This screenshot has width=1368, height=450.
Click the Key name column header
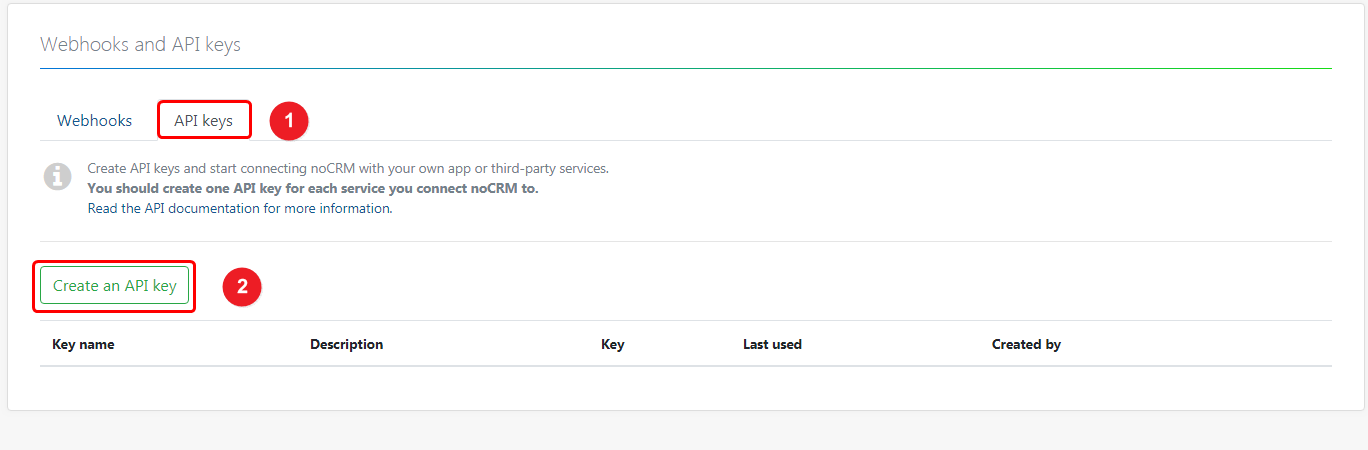pyautogui.click(x=83, y=344)
